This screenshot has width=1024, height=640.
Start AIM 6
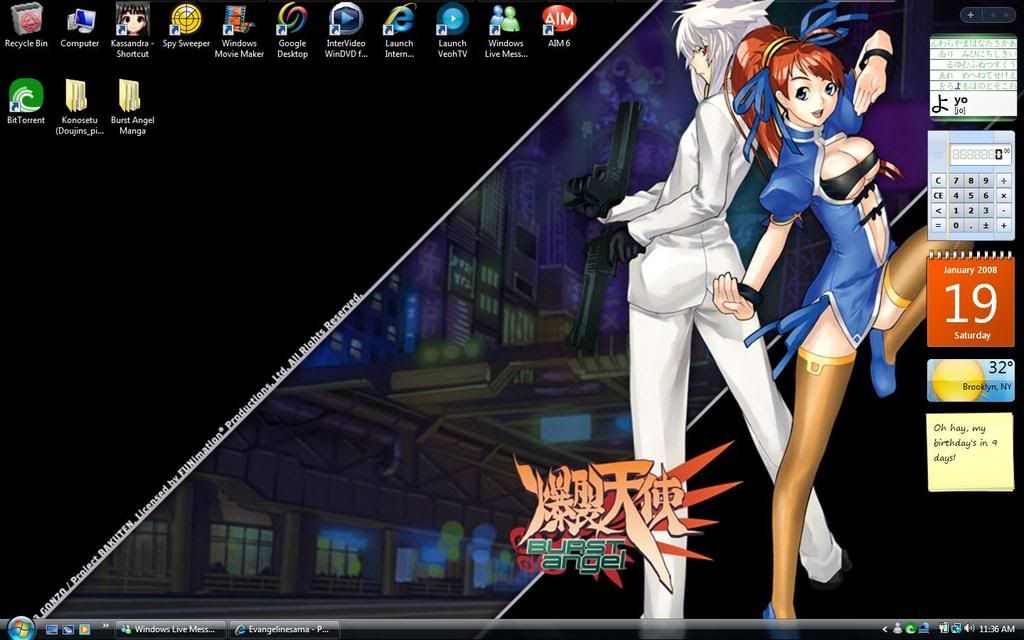[x=559, y=18]
